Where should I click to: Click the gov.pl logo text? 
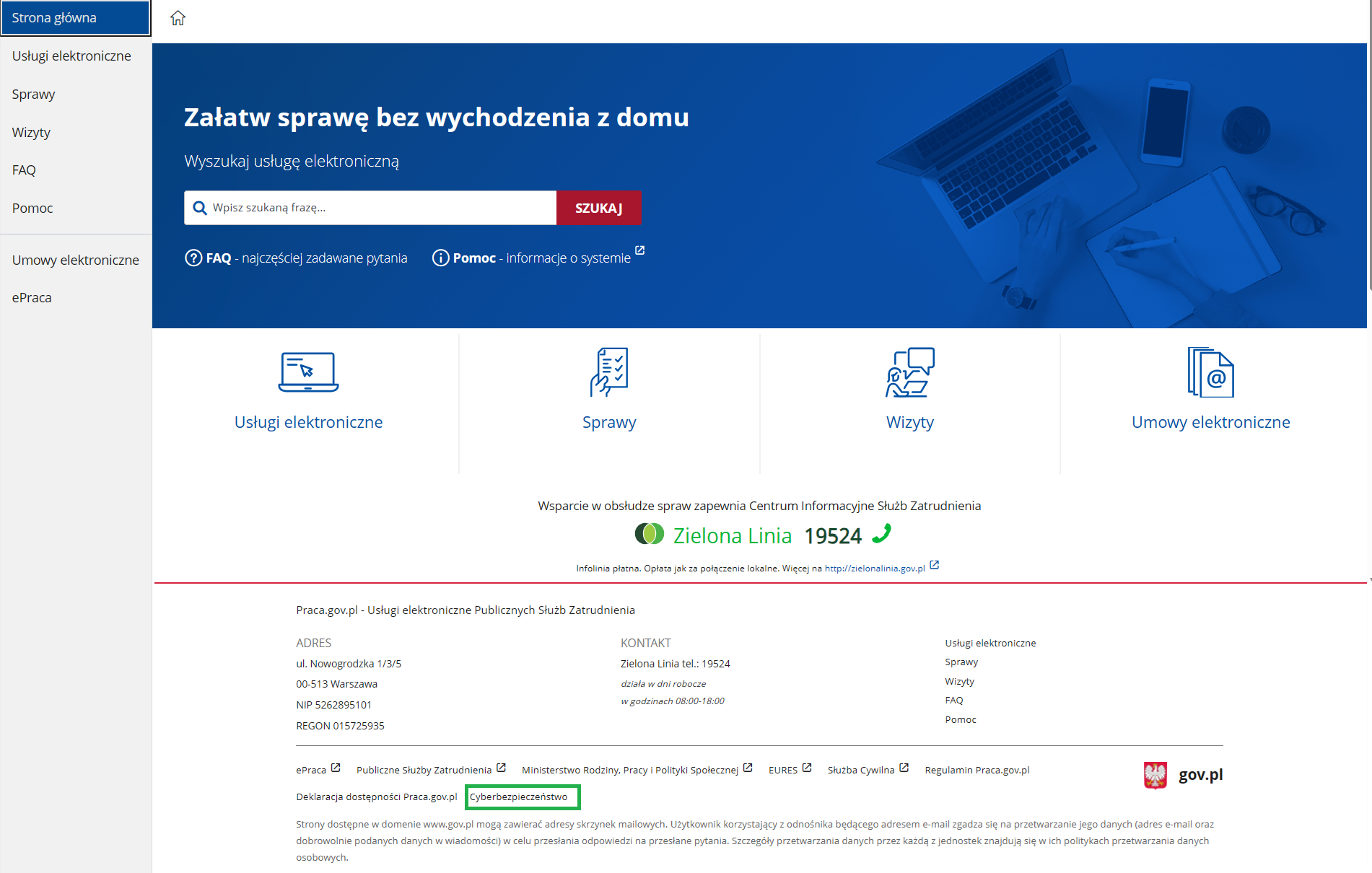1200,774
